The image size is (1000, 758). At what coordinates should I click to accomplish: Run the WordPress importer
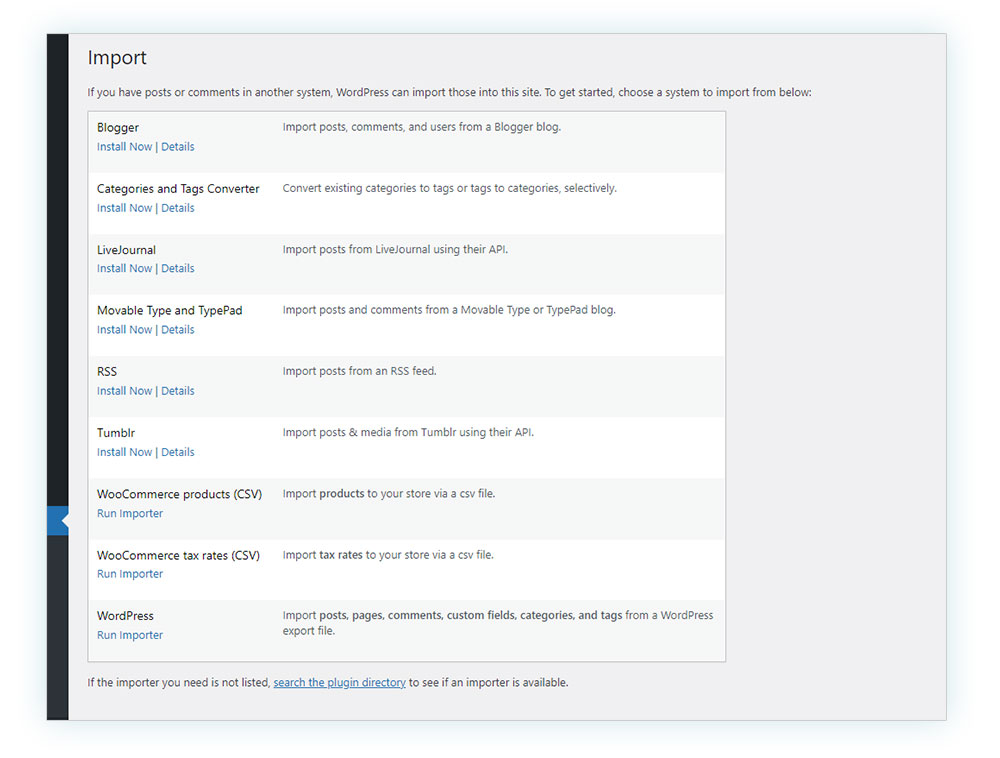pyautogui.click(x=129, y=635)
